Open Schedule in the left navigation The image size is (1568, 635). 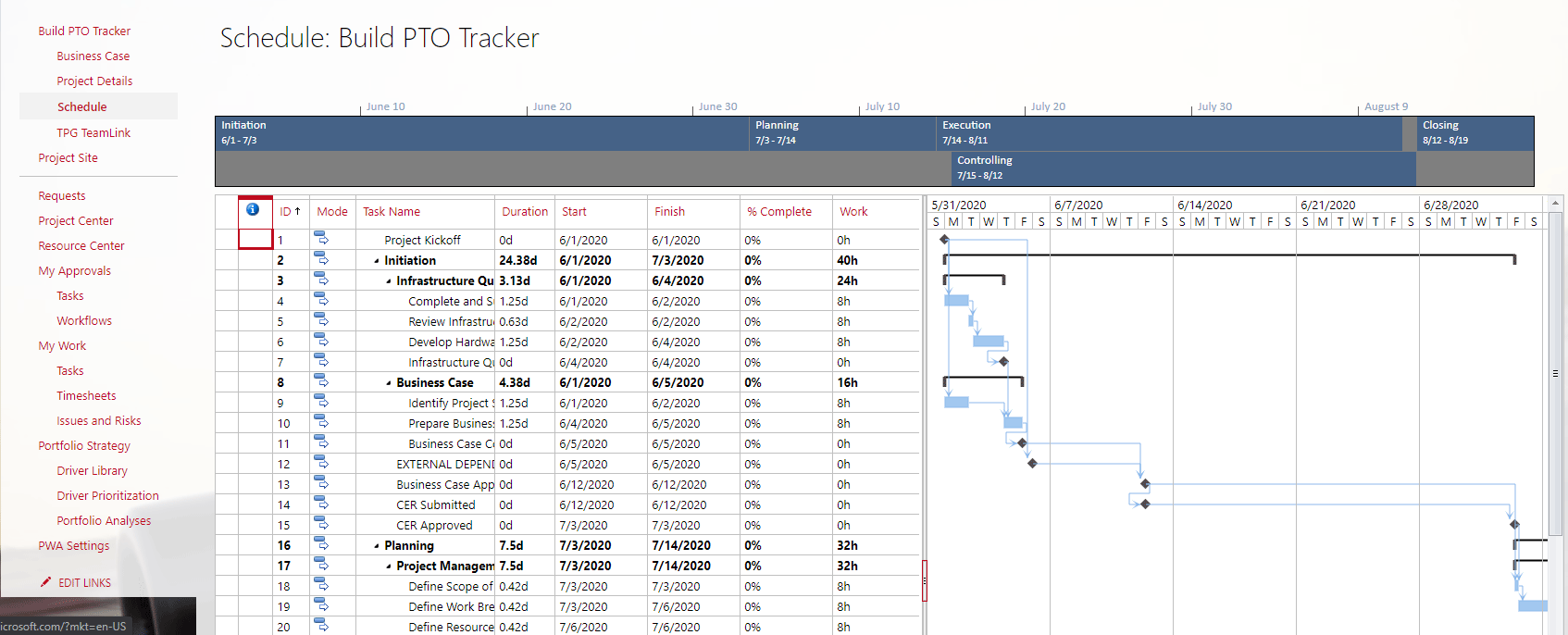tap(81, 106)
